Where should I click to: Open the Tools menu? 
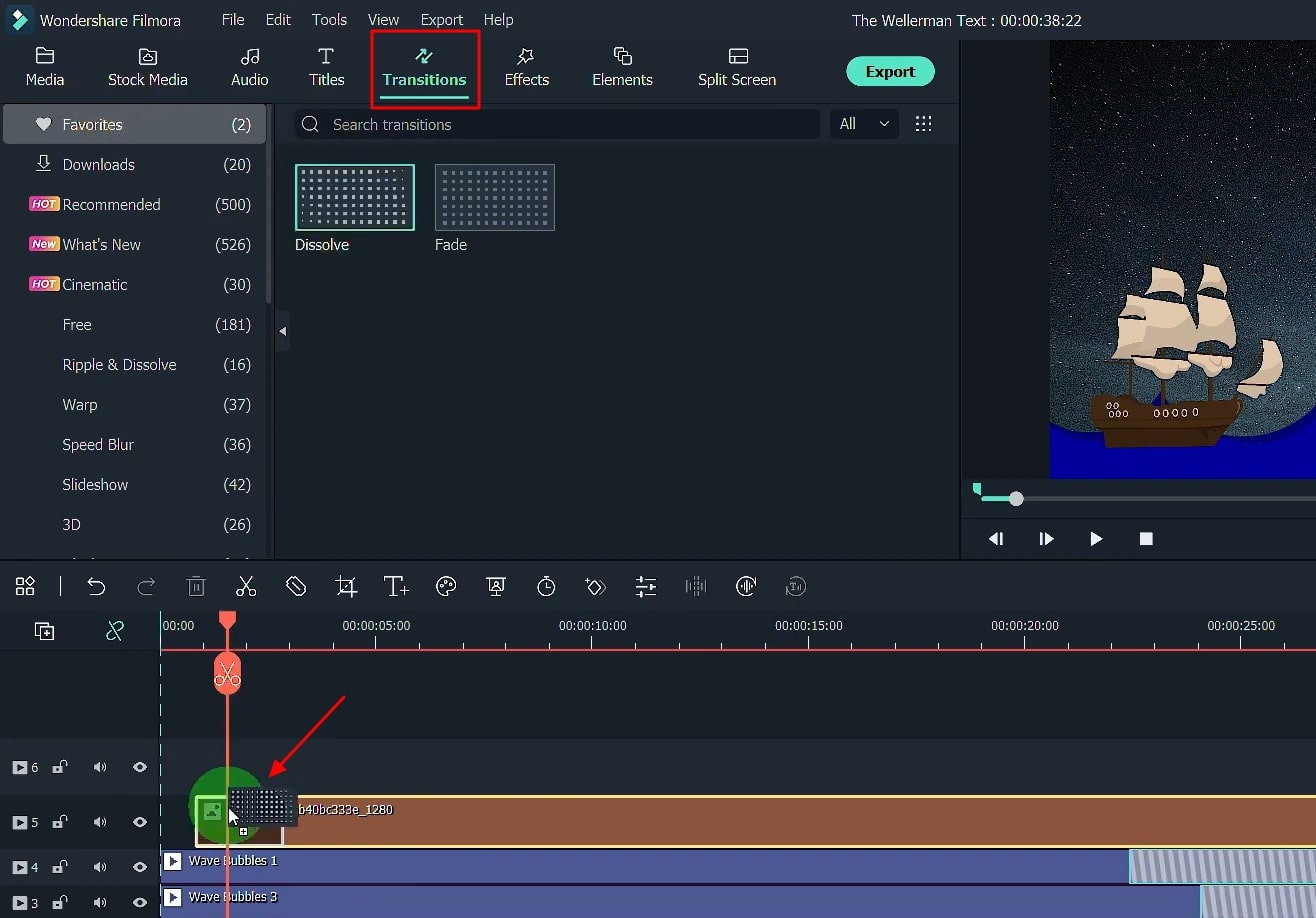point(329,20)
